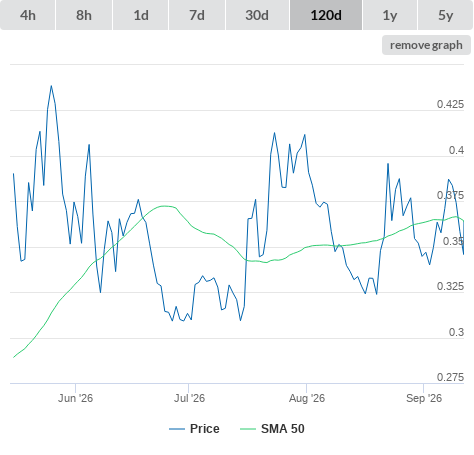474x455 pixels.
Task: Choose the 1d range tab
Action: click(x=141, y=15)
